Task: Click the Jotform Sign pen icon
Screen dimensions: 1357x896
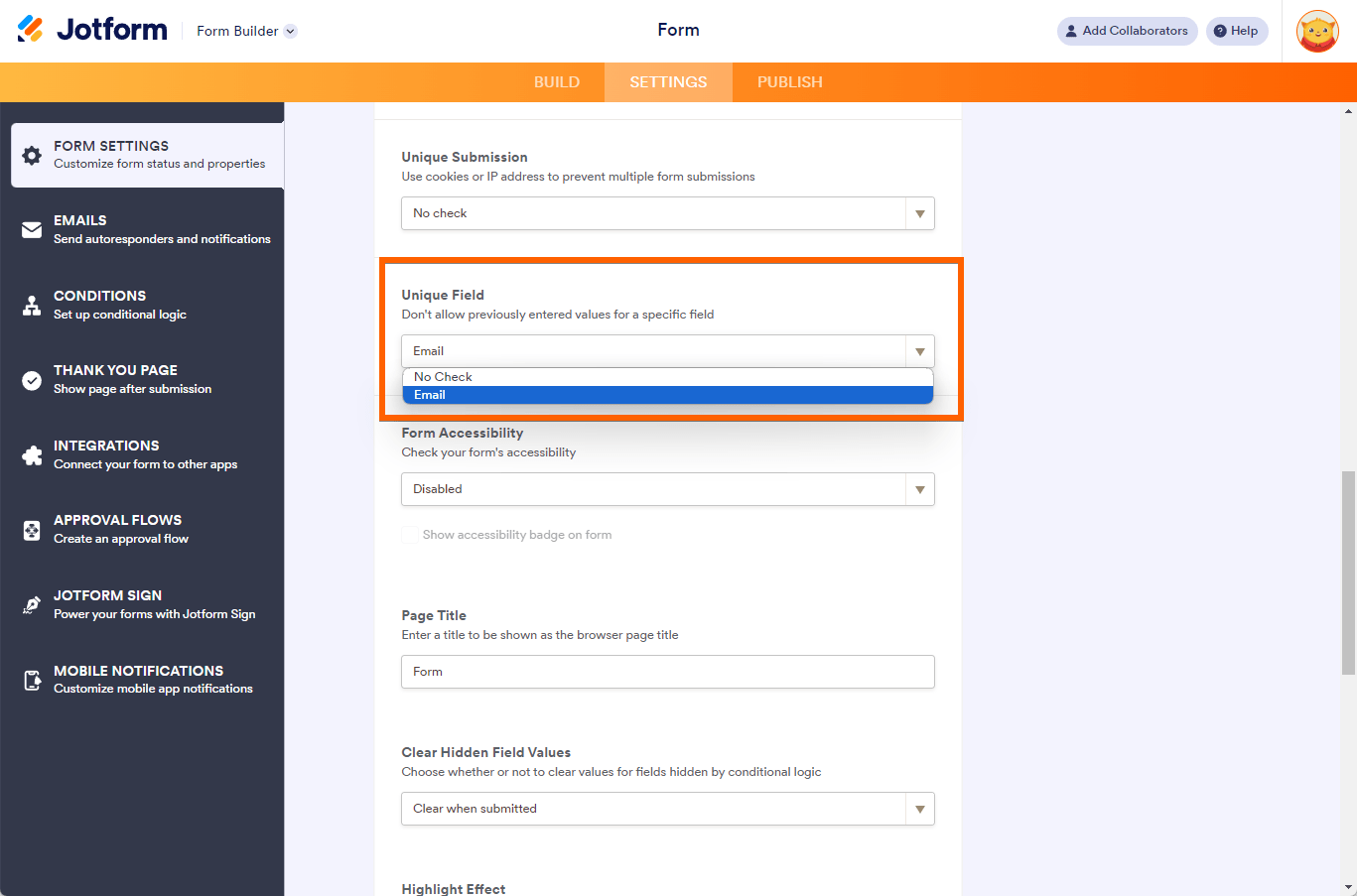Action: pos(32,605)
